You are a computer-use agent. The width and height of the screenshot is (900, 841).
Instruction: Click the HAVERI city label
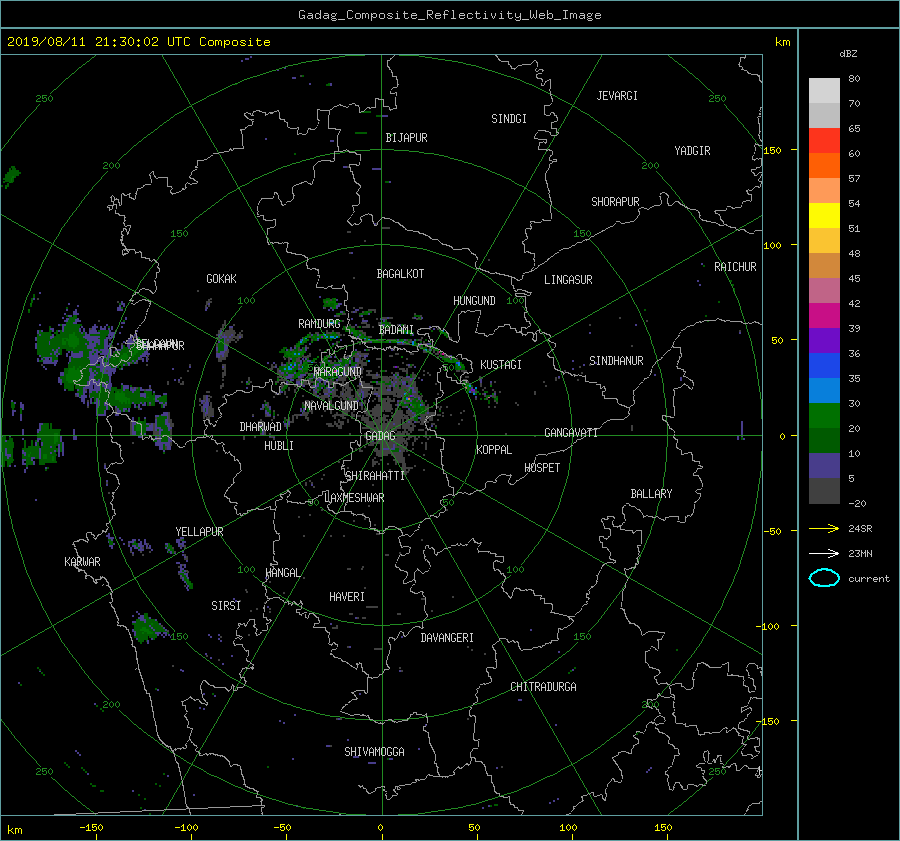[347, 597]
